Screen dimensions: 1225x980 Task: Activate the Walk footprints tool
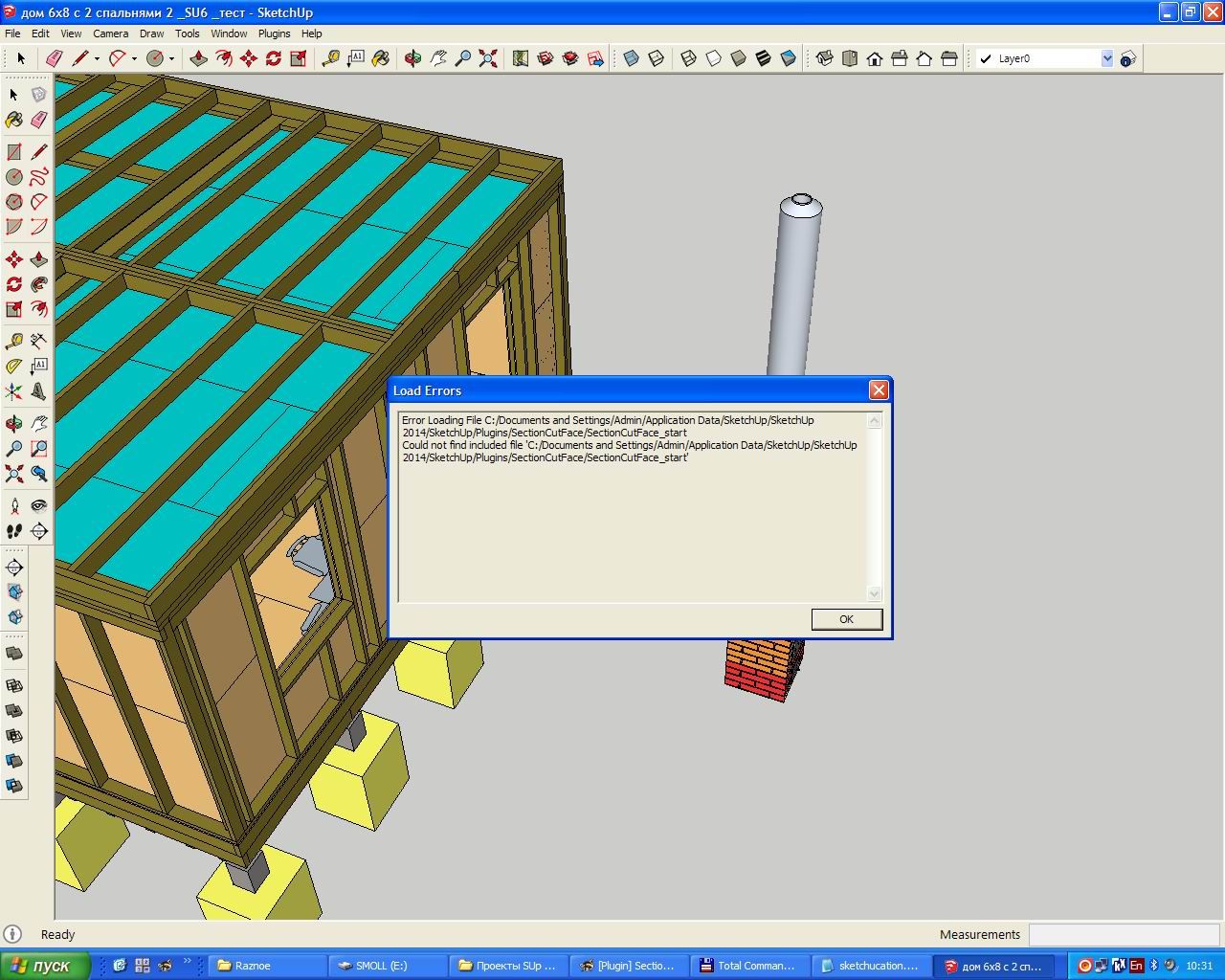pos(14,531)
